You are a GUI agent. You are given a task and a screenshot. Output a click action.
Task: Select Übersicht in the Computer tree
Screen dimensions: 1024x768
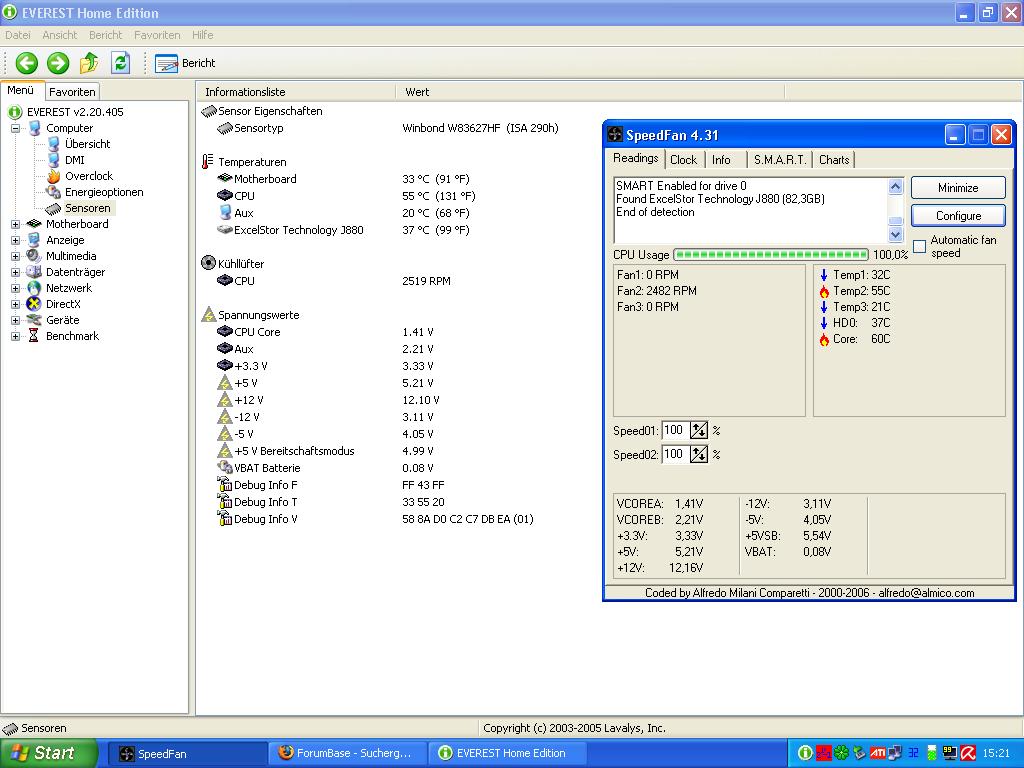pyautogui.click(x=88, y=144)
